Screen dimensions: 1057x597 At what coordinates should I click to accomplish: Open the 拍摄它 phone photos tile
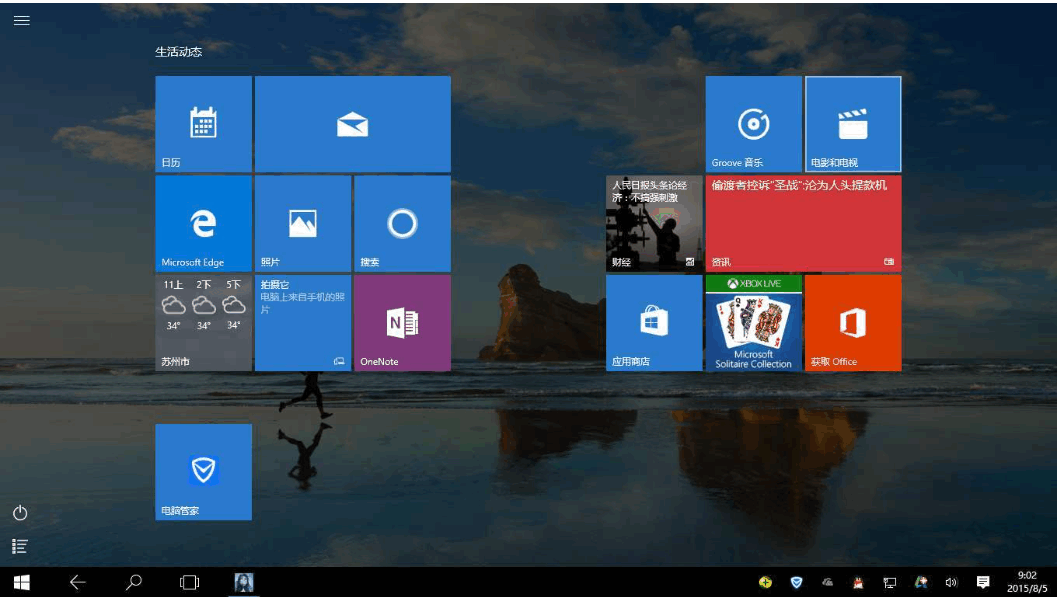[x=303, y=323]
